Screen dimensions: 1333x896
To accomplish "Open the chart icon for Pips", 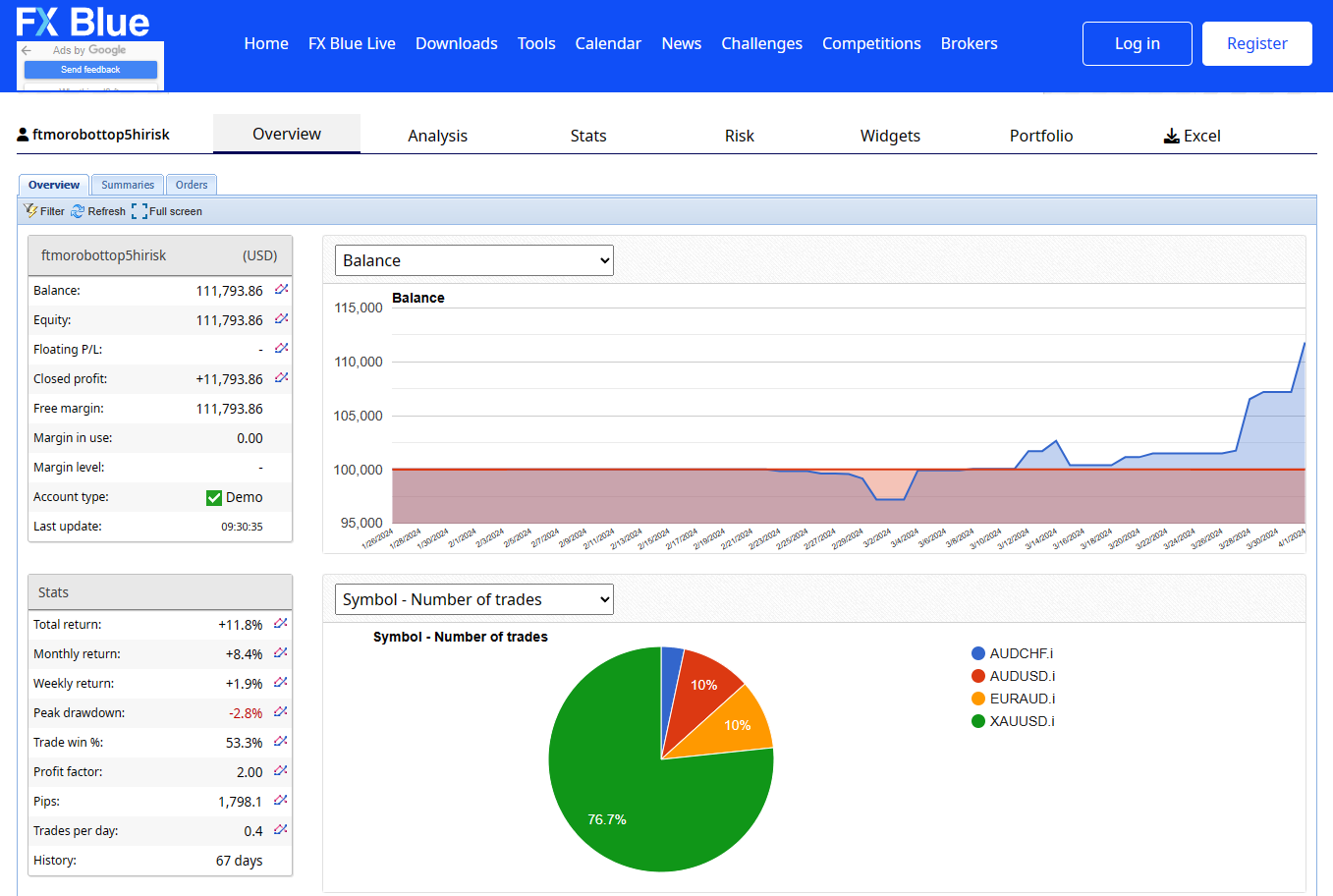I will click(281, 801).
